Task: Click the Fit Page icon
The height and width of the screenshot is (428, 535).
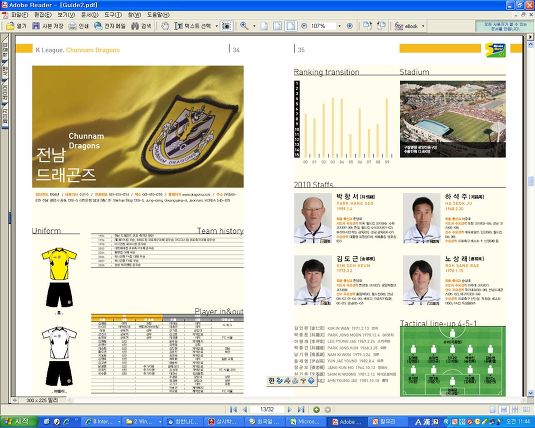Action: [x=278, y=26]
